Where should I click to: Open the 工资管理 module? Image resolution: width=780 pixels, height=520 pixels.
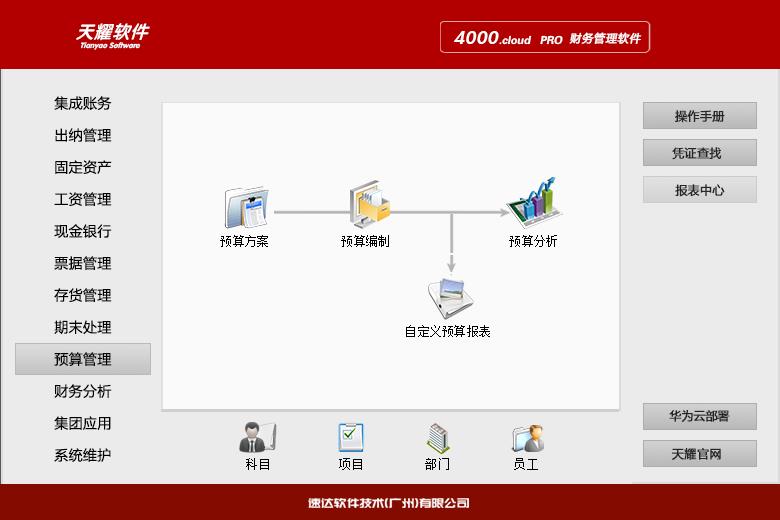tap(83, 199)
